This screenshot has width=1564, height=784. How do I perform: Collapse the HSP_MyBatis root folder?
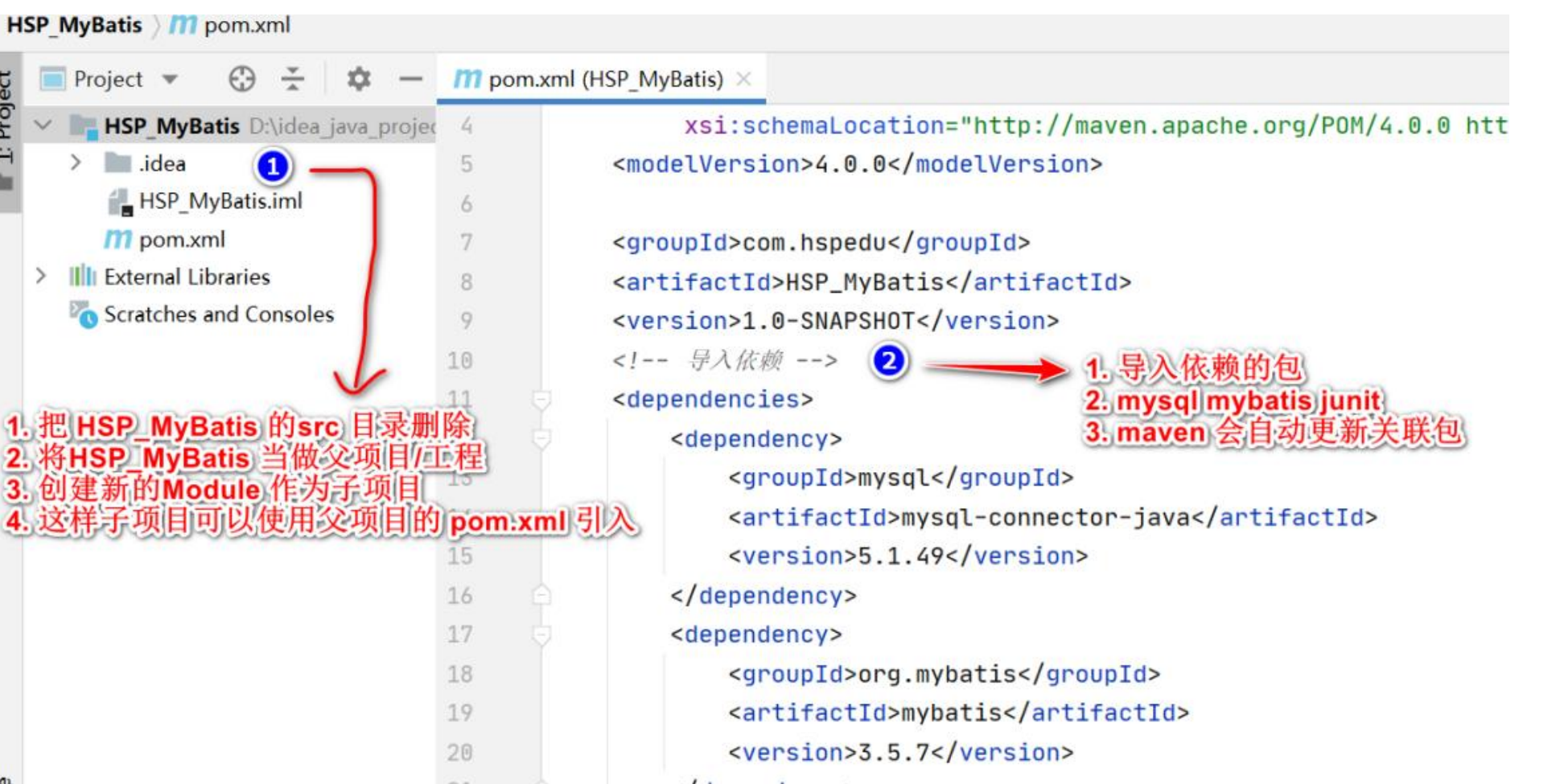43,125
